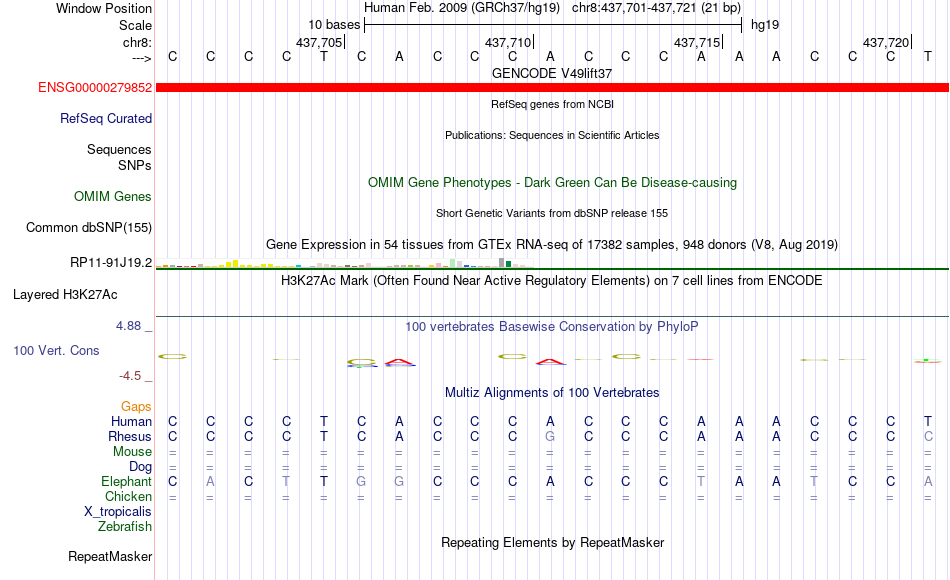Viewport: 950px width, 580px height.
Task: Select the Rhesus alignment row label
Action: (130, 436)
